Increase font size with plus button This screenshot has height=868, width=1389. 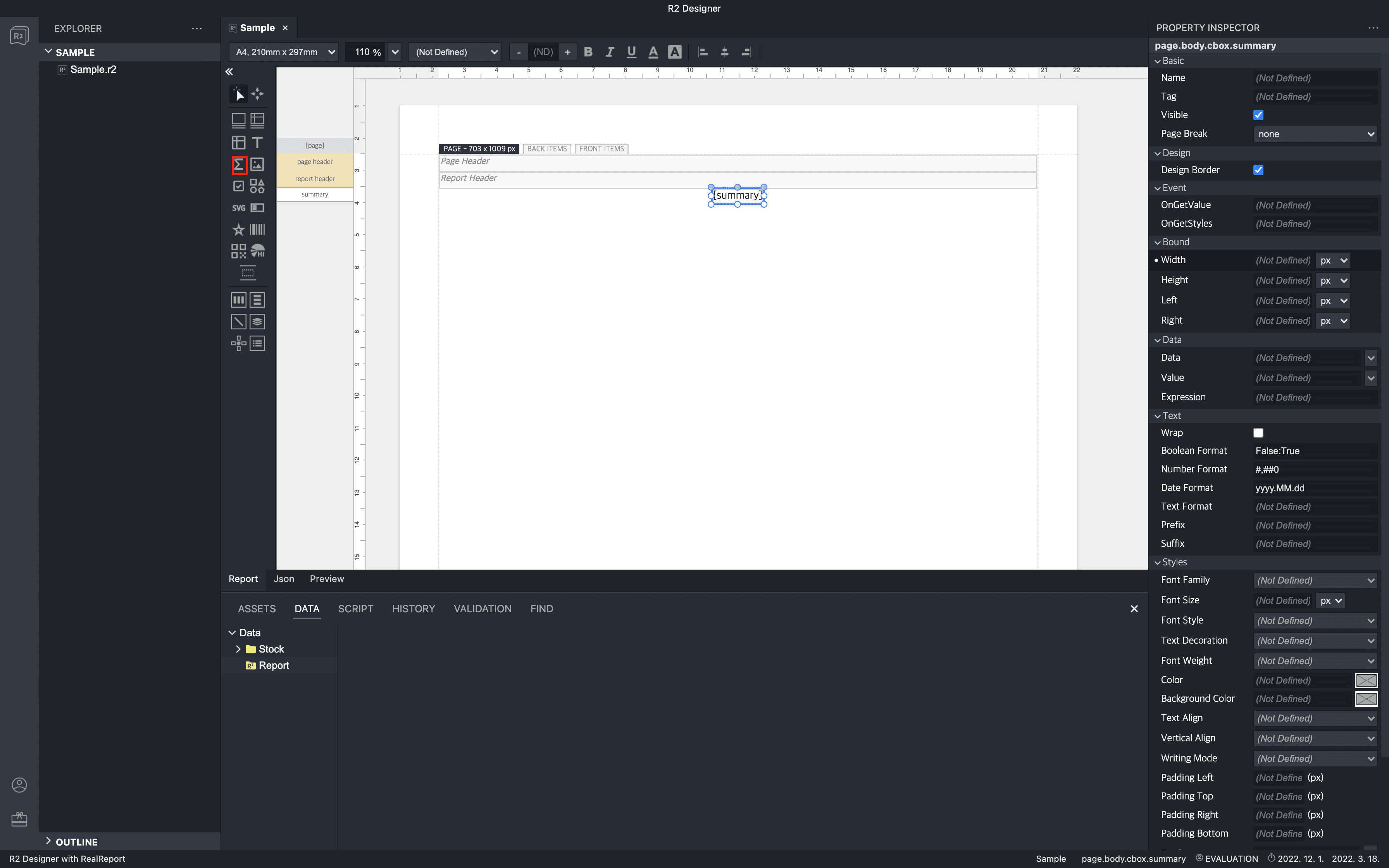(x=568, y=52)
